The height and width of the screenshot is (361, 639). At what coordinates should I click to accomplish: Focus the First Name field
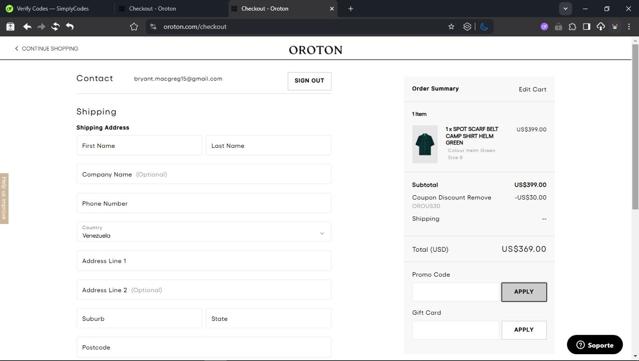click(139, 145)
